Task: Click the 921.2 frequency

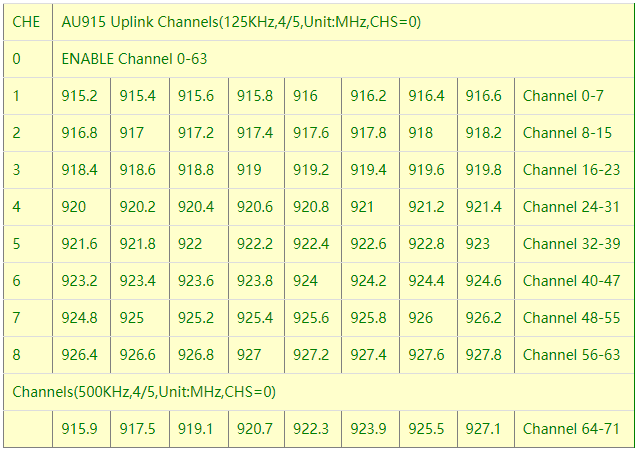Action: pyautogui.click(x=426, y=207)
